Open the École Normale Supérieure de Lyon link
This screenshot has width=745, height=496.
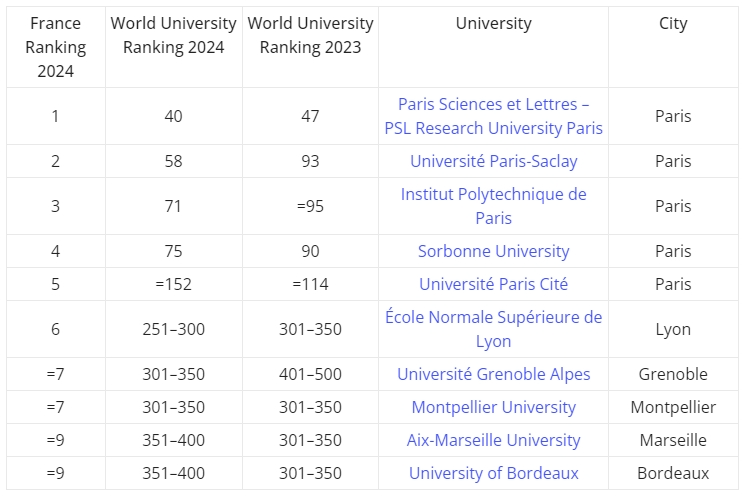[493, 329]
